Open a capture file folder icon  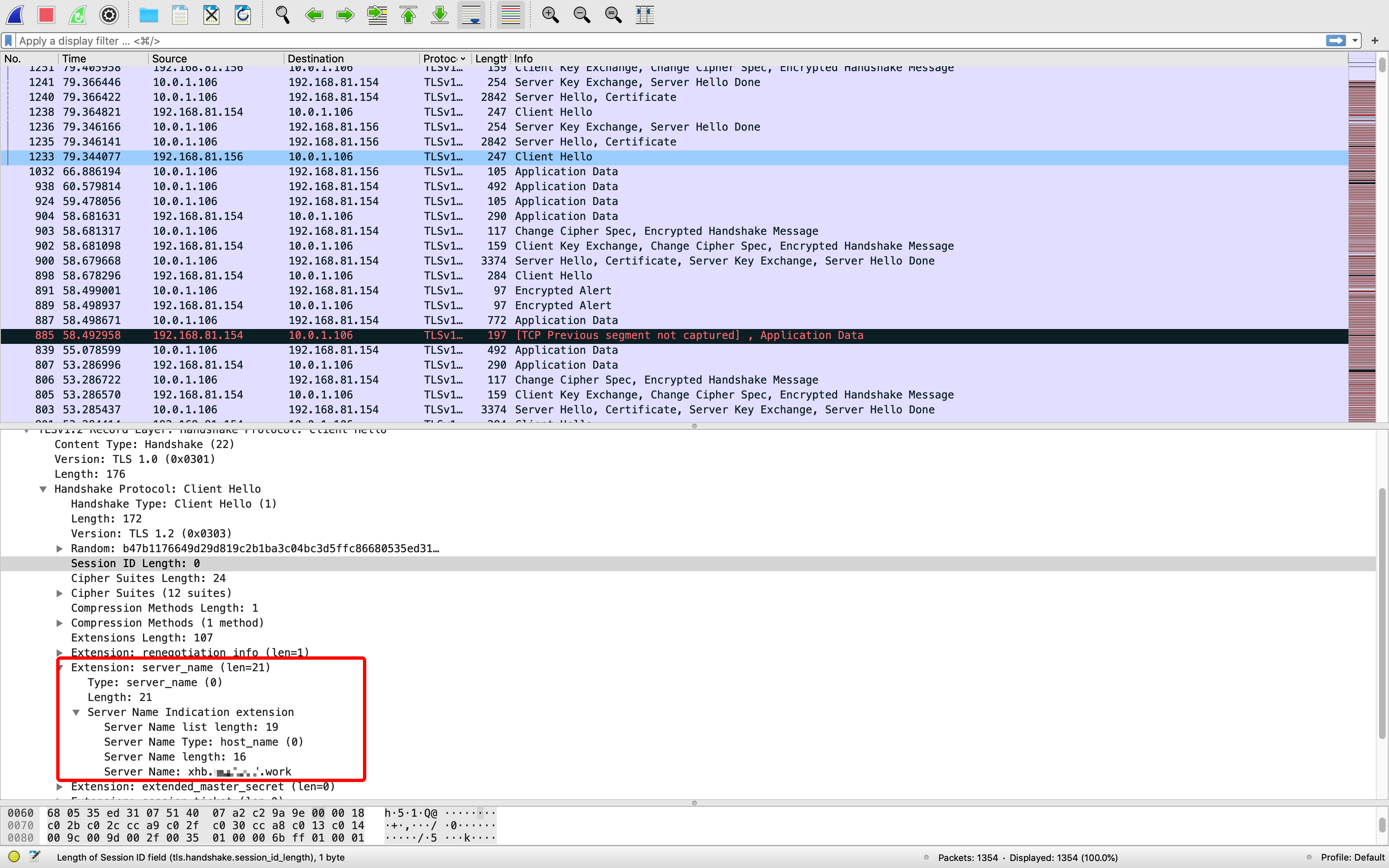tap(149, 15)
